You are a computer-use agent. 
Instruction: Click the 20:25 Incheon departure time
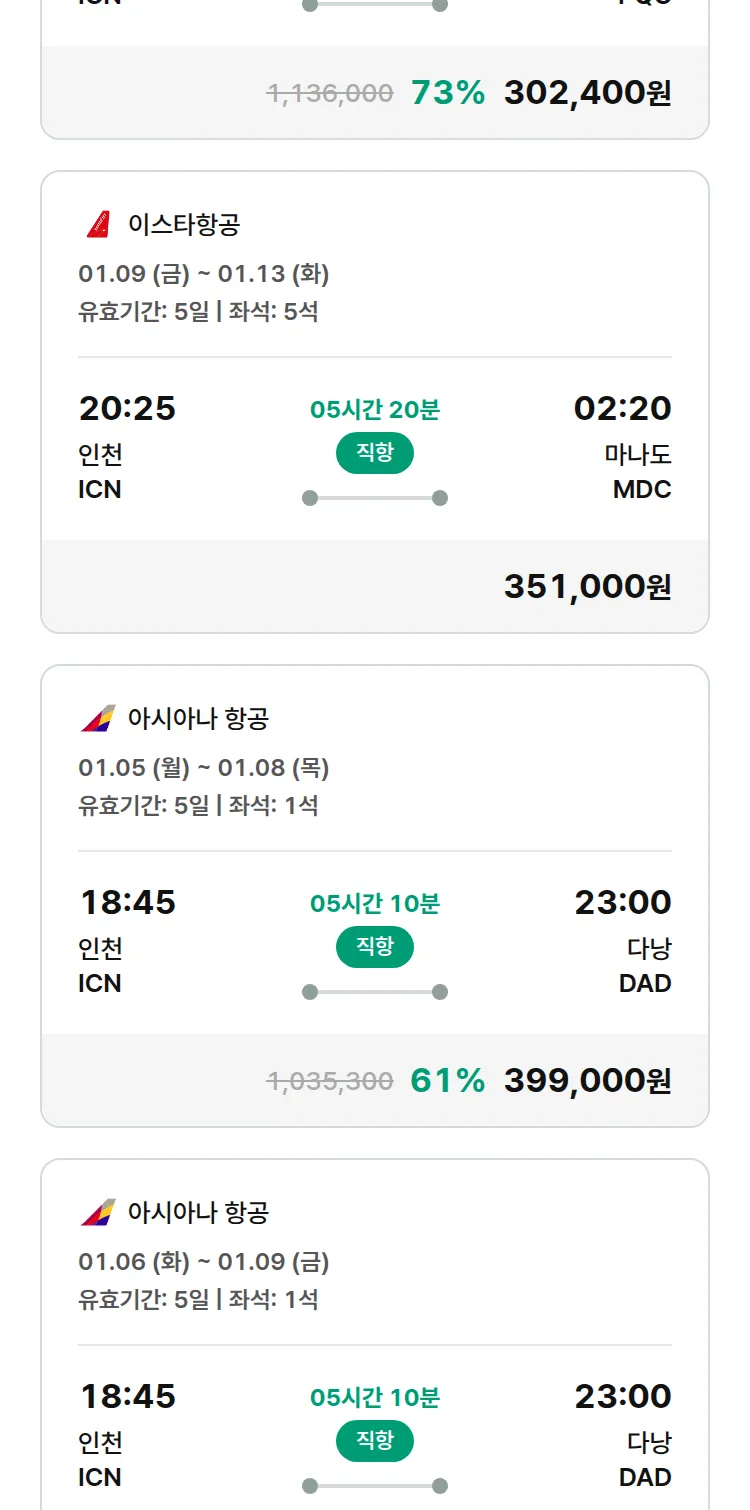click(127, 409)
